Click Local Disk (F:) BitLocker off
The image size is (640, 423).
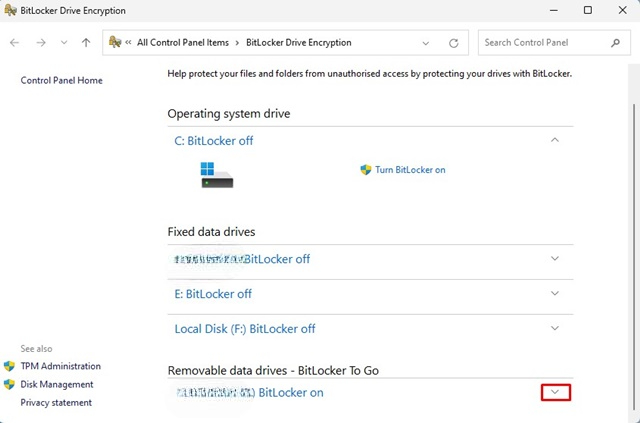[245, 329]
